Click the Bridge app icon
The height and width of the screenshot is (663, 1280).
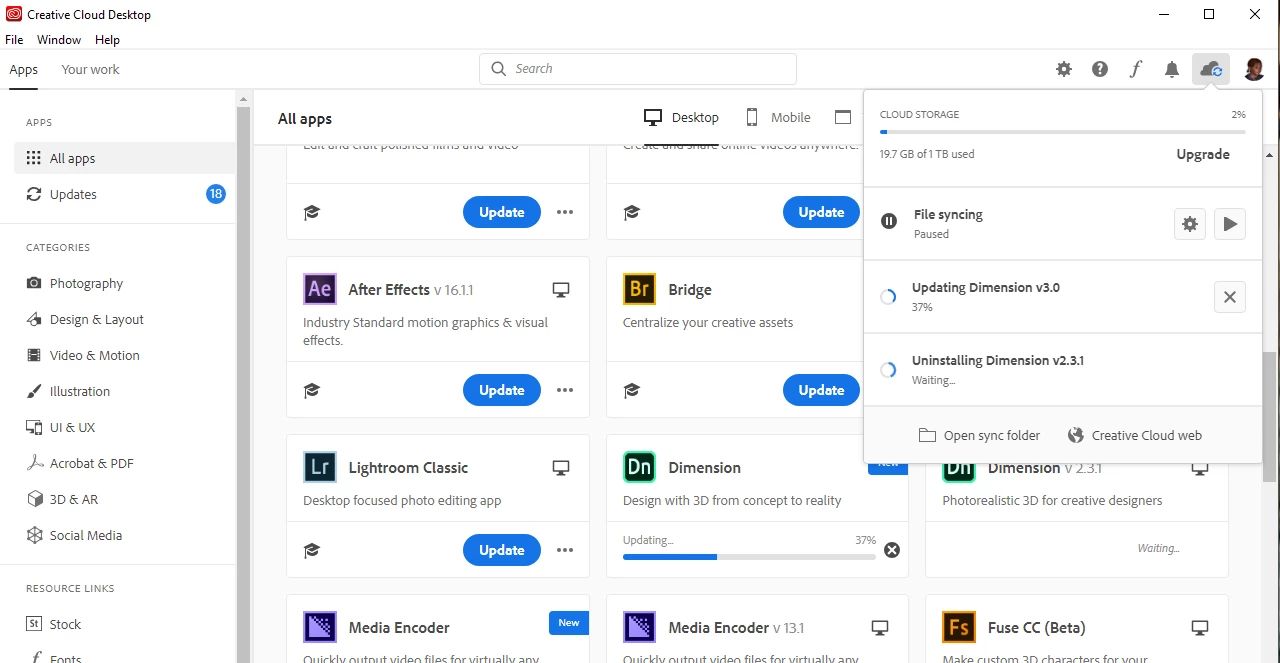coord(639,289)
